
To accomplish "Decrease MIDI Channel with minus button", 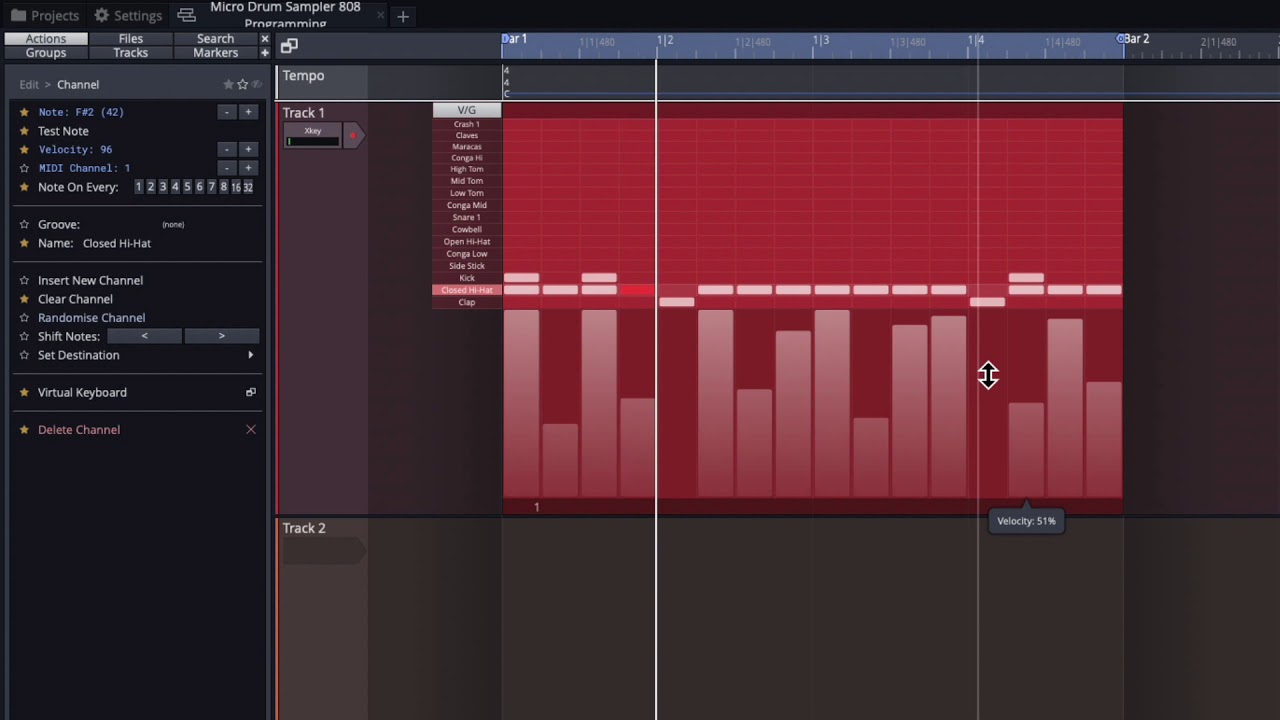I will point(227,168).
